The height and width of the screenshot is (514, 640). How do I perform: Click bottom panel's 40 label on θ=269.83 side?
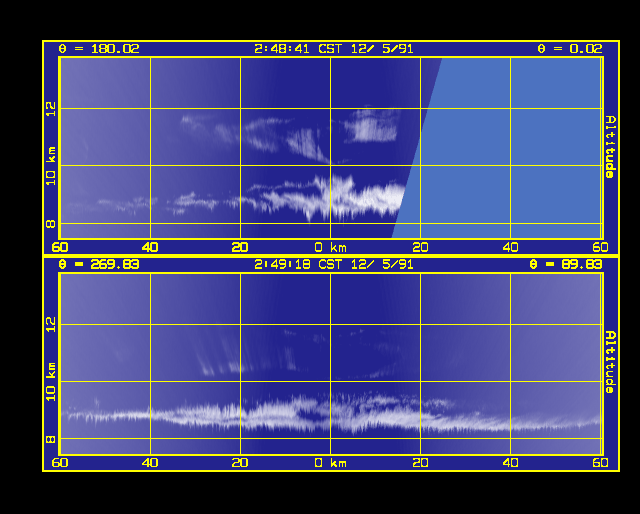click(150, 463)
